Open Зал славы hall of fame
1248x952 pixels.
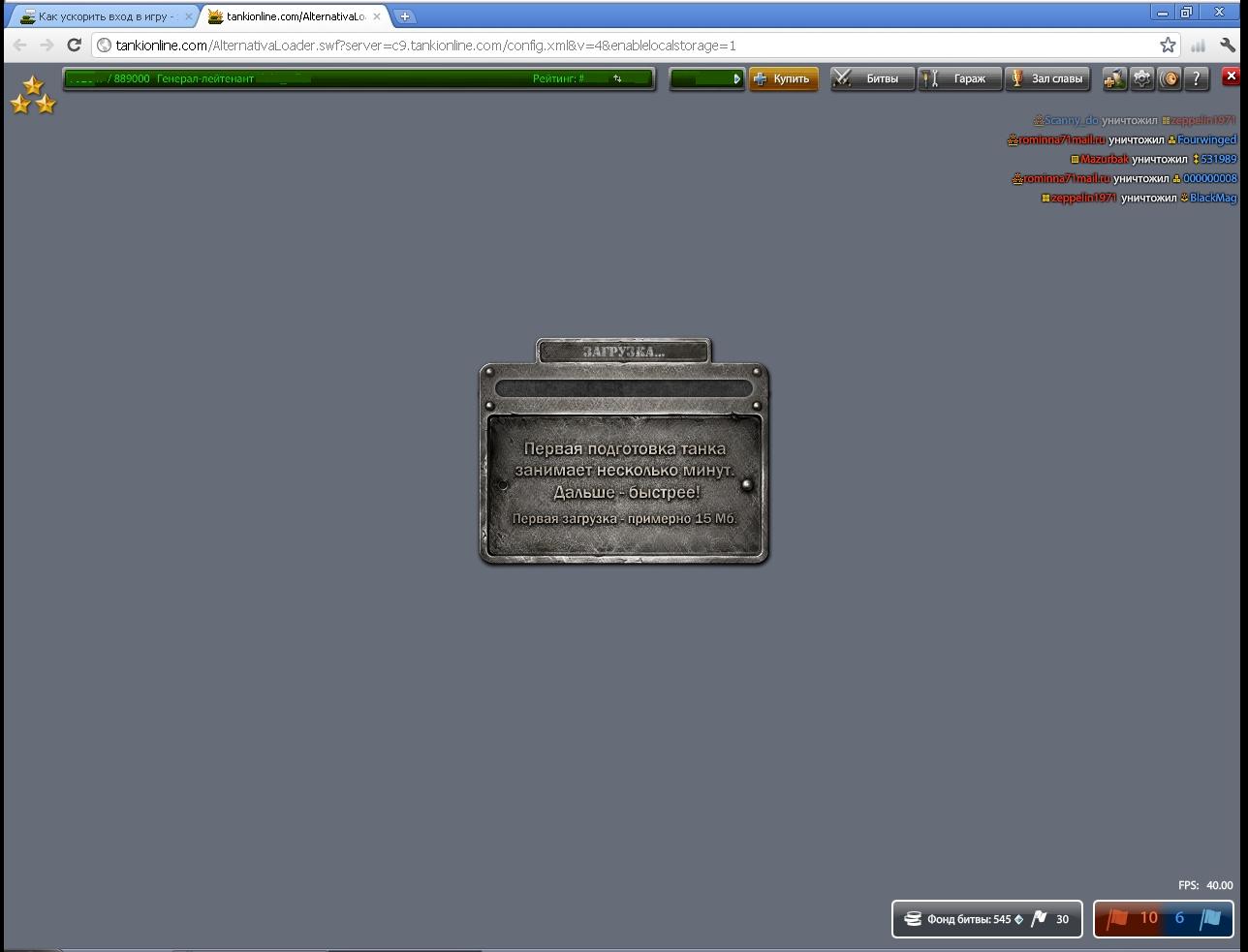click(x=1047, y=79)
